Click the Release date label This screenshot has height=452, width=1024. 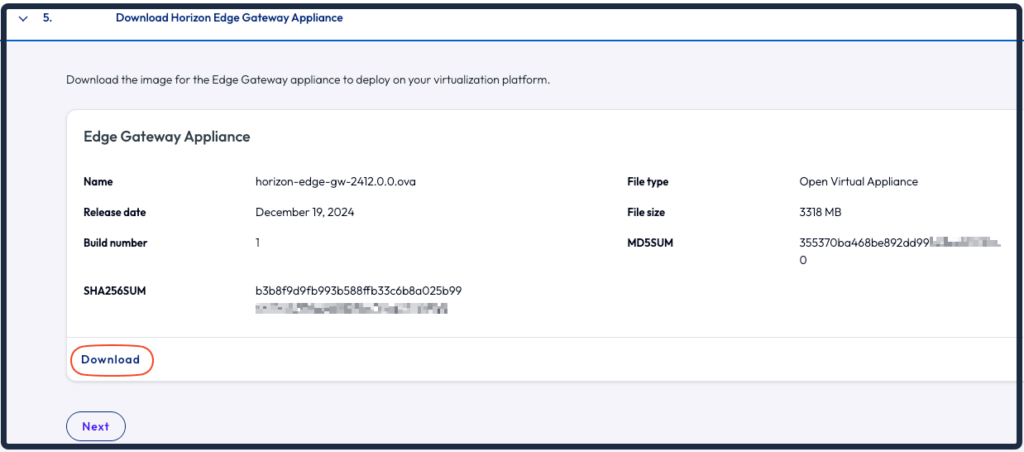(115, 212)
